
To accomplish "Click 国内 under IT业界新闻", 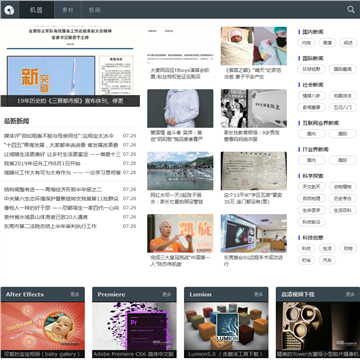I will [x=312, y=160].
